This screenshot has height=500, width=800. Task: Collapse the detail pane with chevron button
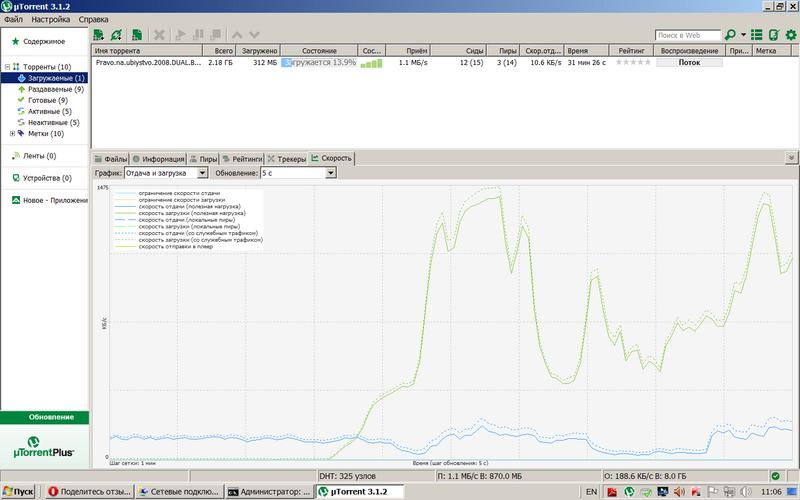791,158
